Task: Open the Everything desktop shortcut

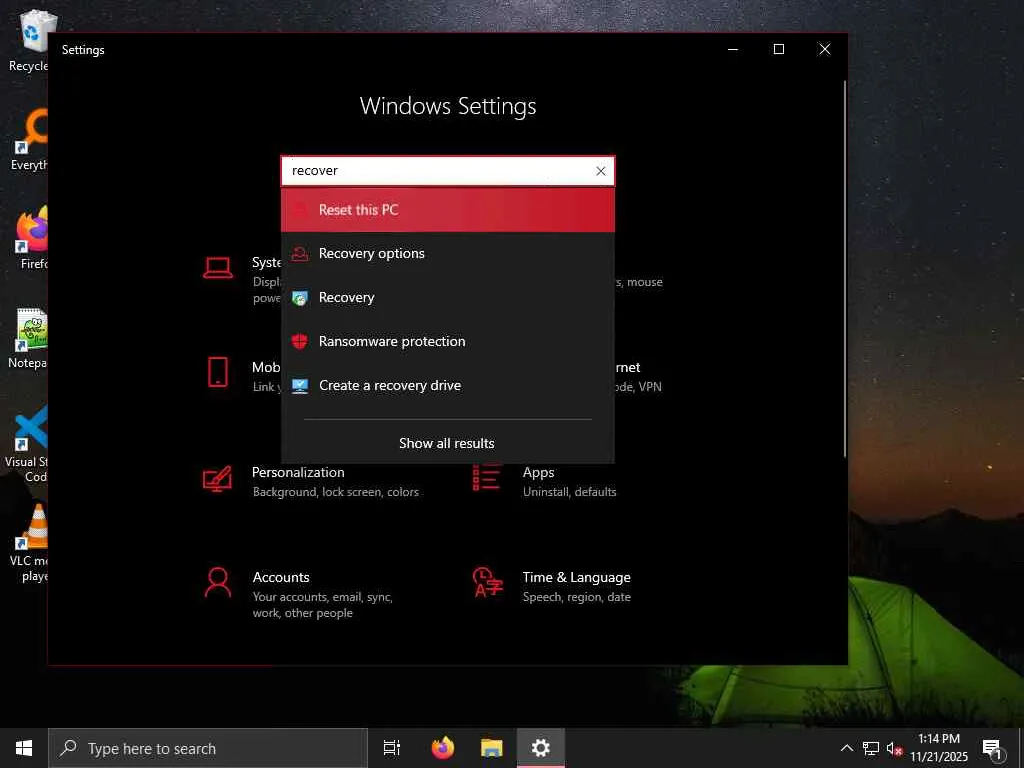Action: tap(31, 140)
